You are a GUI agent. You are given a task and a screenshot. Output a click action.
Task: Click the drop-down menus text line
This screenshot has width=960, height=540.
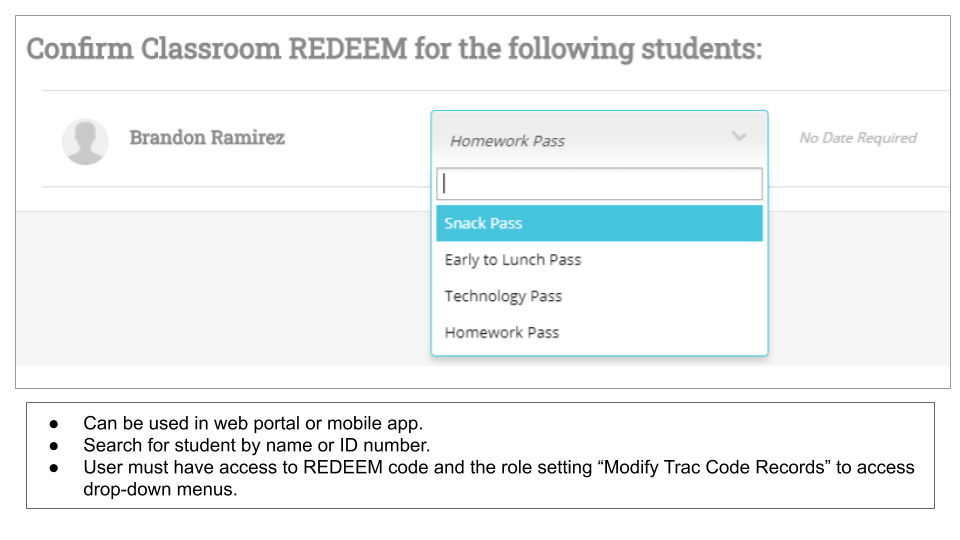pyautogui.click(x=160, y=490)
